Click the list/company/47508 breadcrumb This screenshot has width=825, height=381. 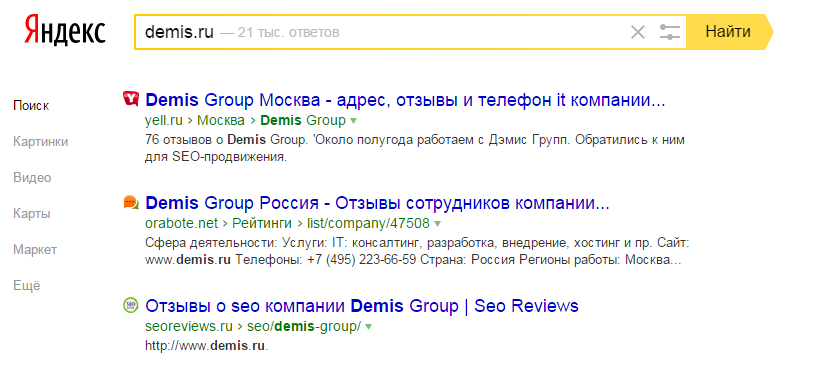coord(368,224)
